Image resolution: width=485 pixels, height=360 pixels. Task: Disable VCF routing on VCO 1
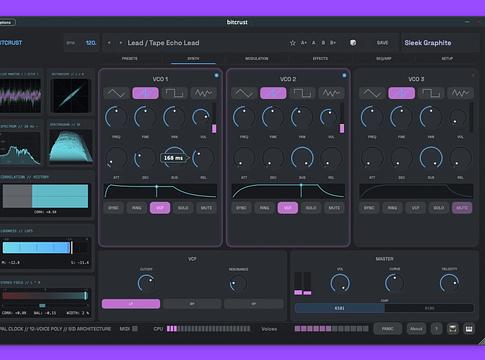click(x=160, y=208)
